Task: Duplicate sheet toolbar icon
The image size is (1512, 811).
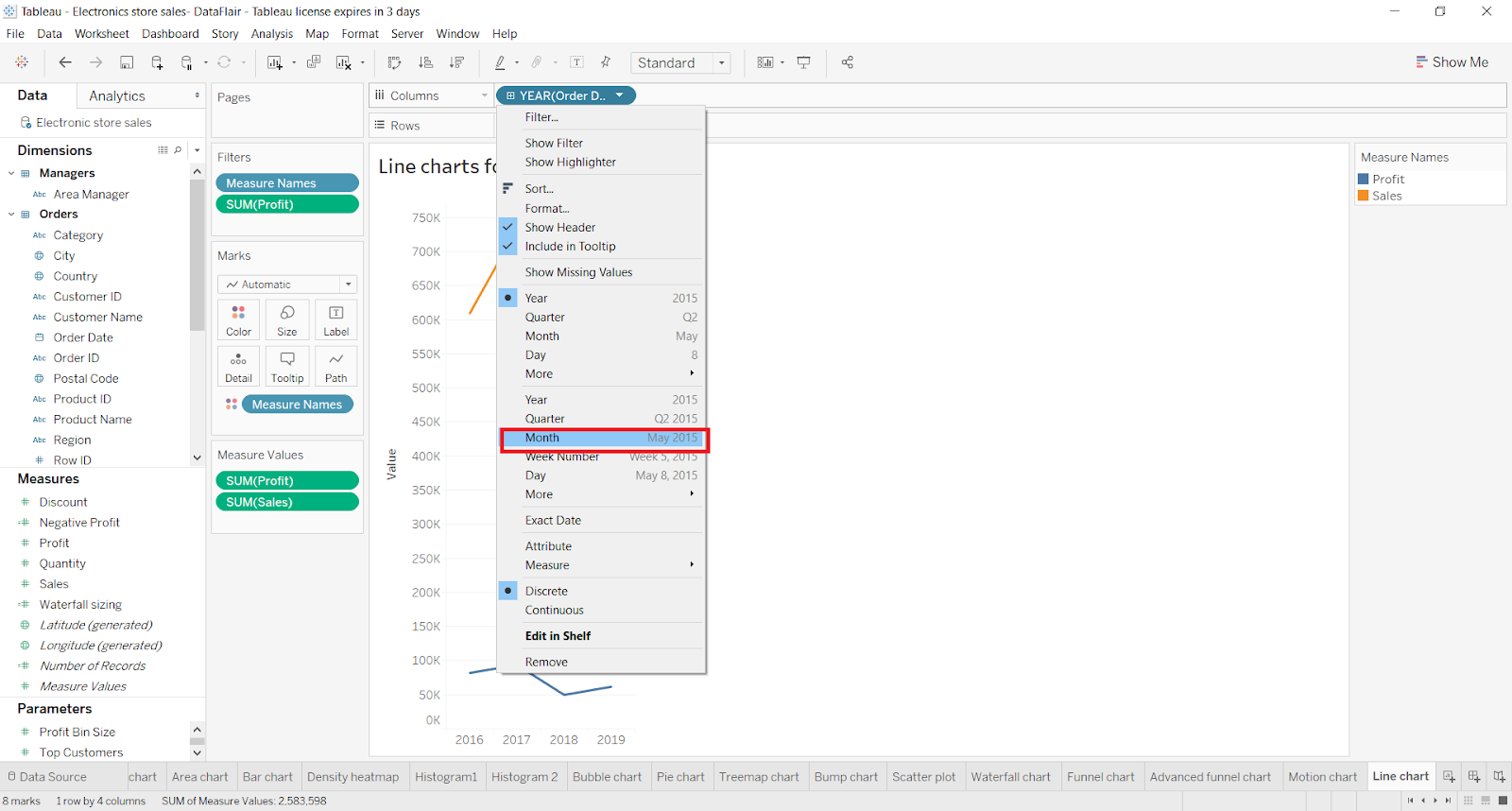Action: click(x=314, y=62)
